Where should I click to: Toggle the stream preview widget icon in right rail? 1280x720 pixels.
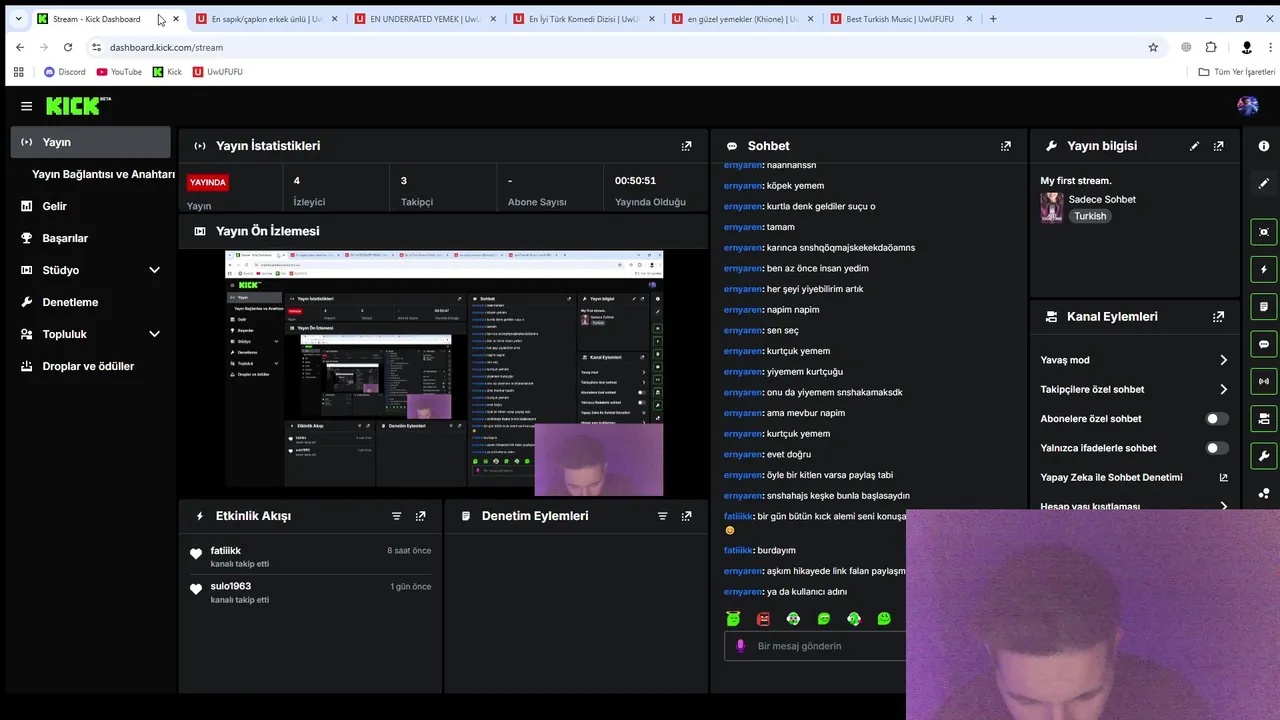coord(1264,232)
